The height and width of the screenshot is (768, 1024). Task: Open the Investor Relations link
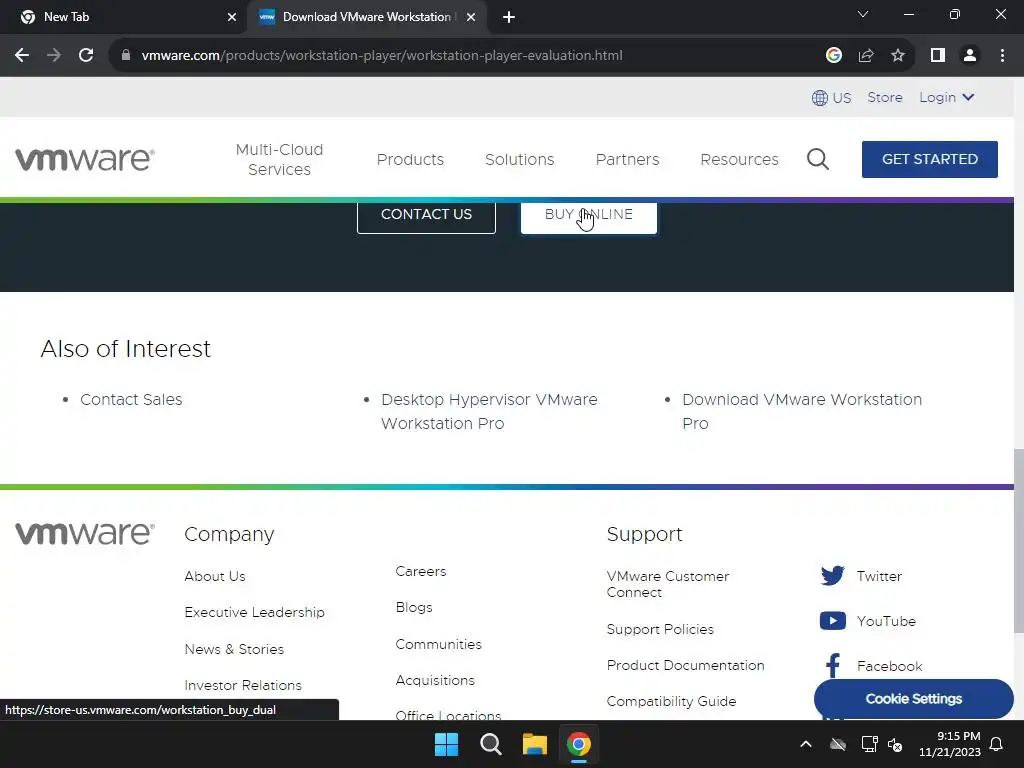coord(243,685)
